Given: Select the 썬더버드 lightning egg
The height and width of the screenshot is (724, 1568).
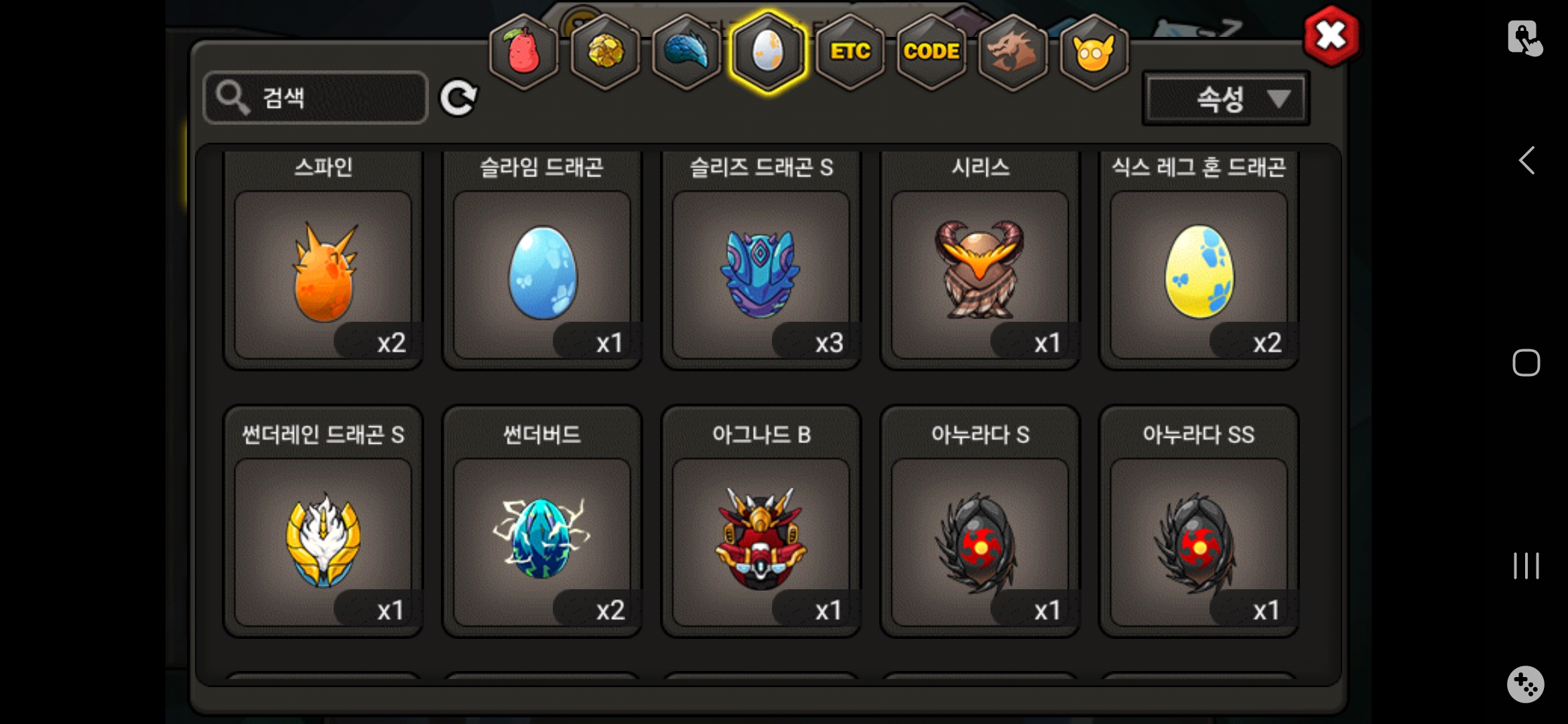Looking at the screenshot, I should 542,522.
